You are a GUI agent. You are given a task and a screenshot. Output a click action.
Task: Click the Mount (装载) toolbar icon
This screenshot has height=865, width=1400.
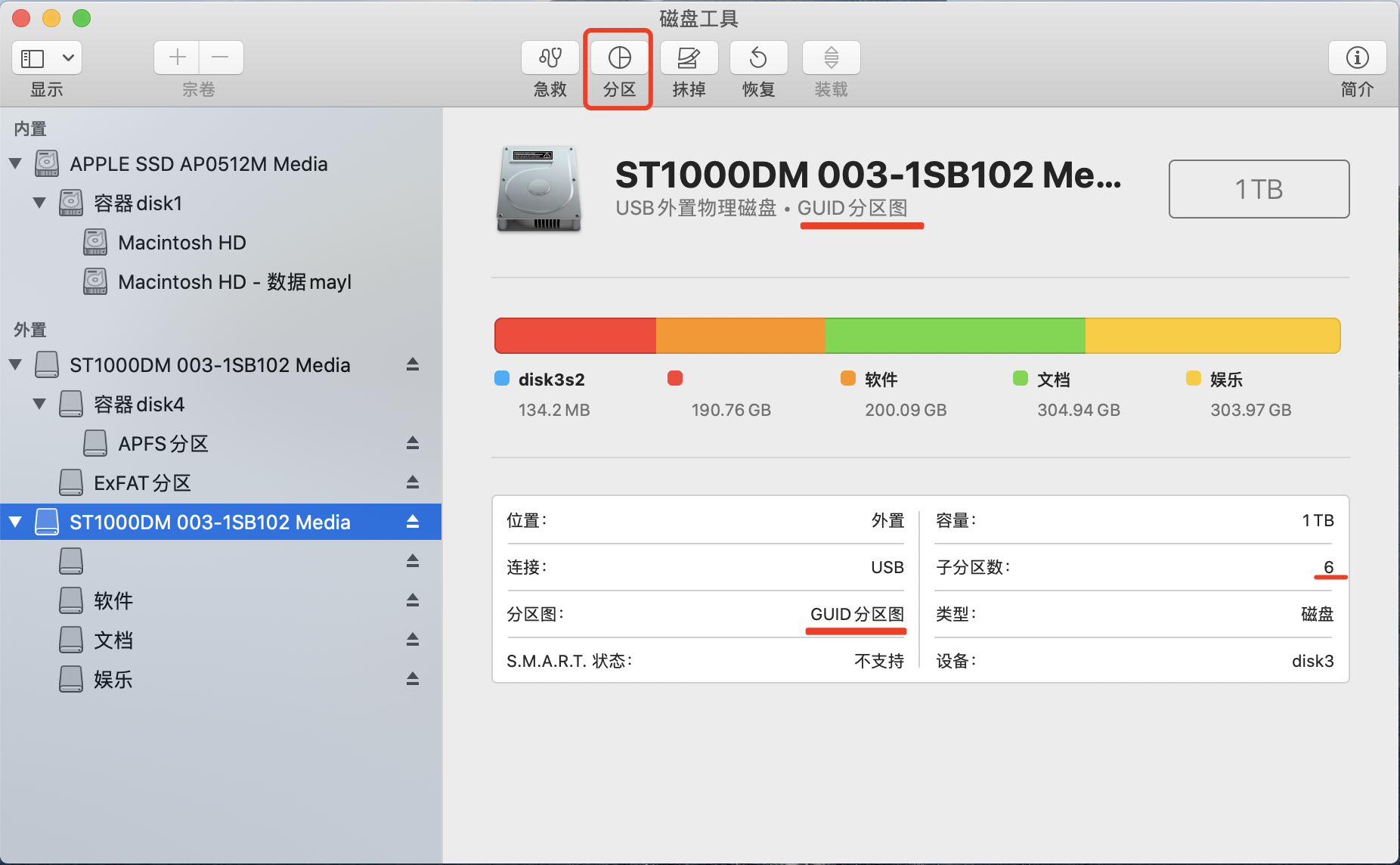[831, 58]
